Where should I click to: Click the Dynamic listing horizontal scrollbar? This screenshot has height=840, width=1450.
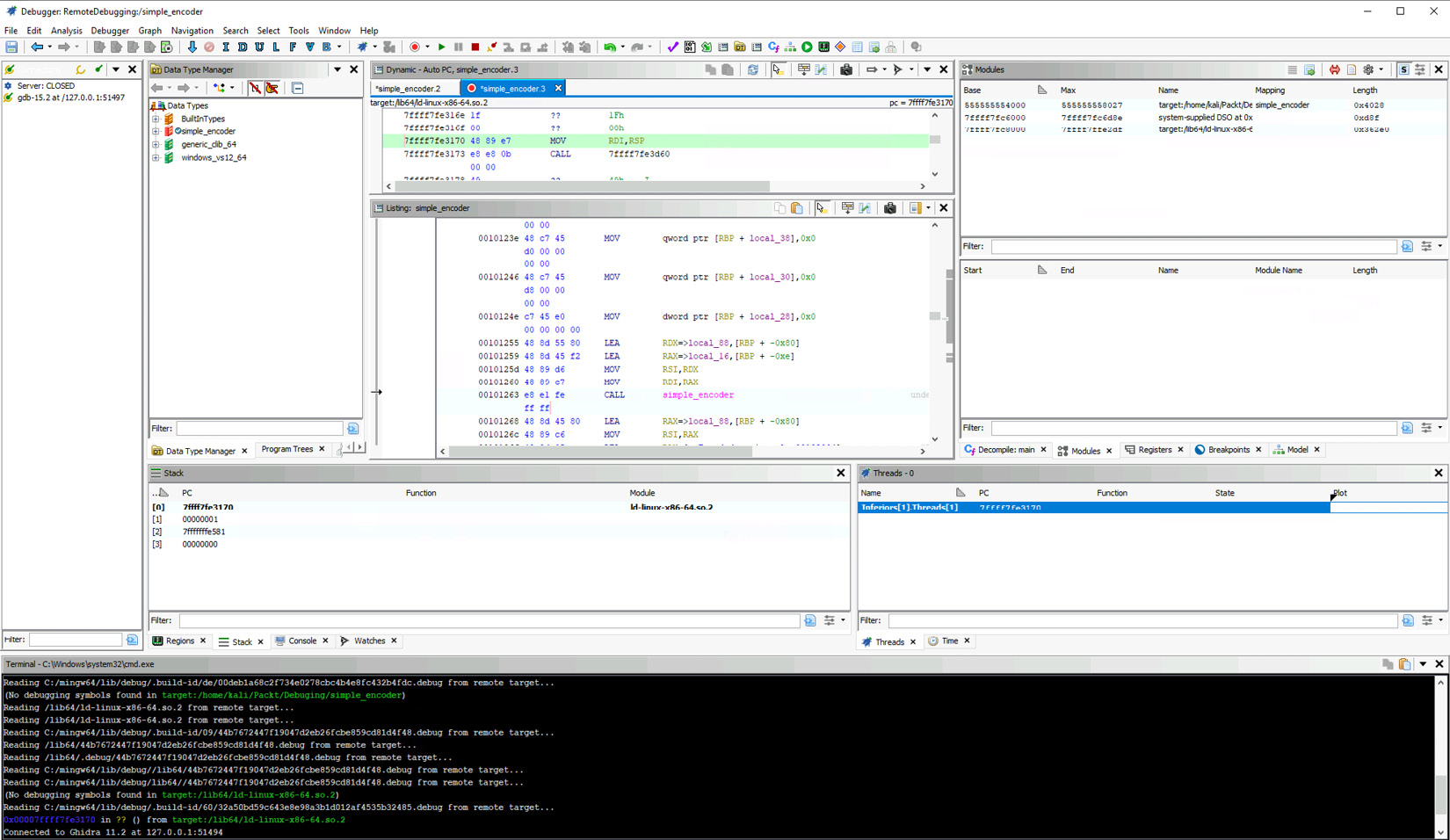[582, 186]
